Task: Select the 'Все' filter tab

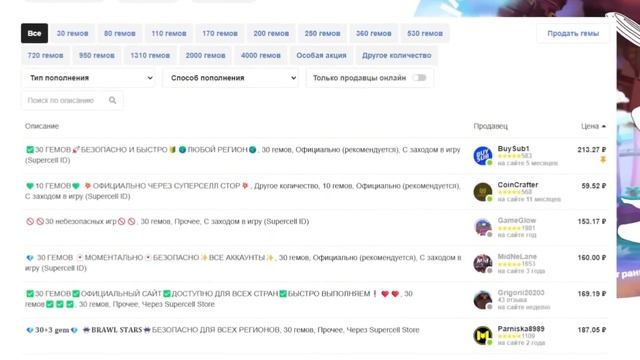Action: coord(34,33)
